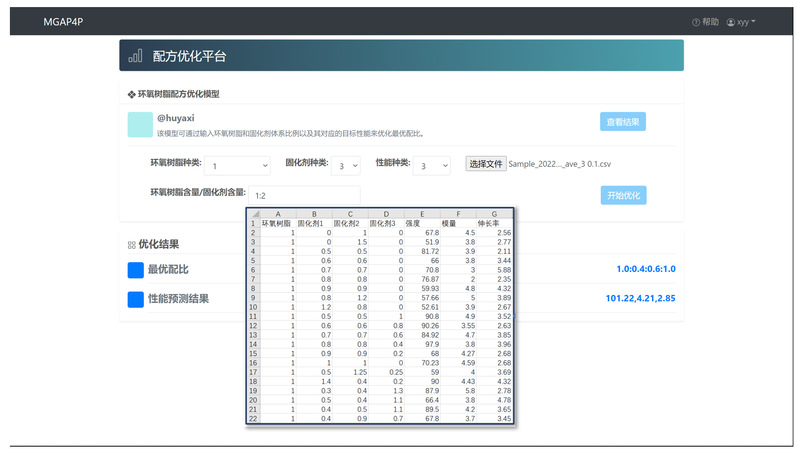Select the optimal ratio value 1.0:0.4:0.6:1.0

(646, 269)
